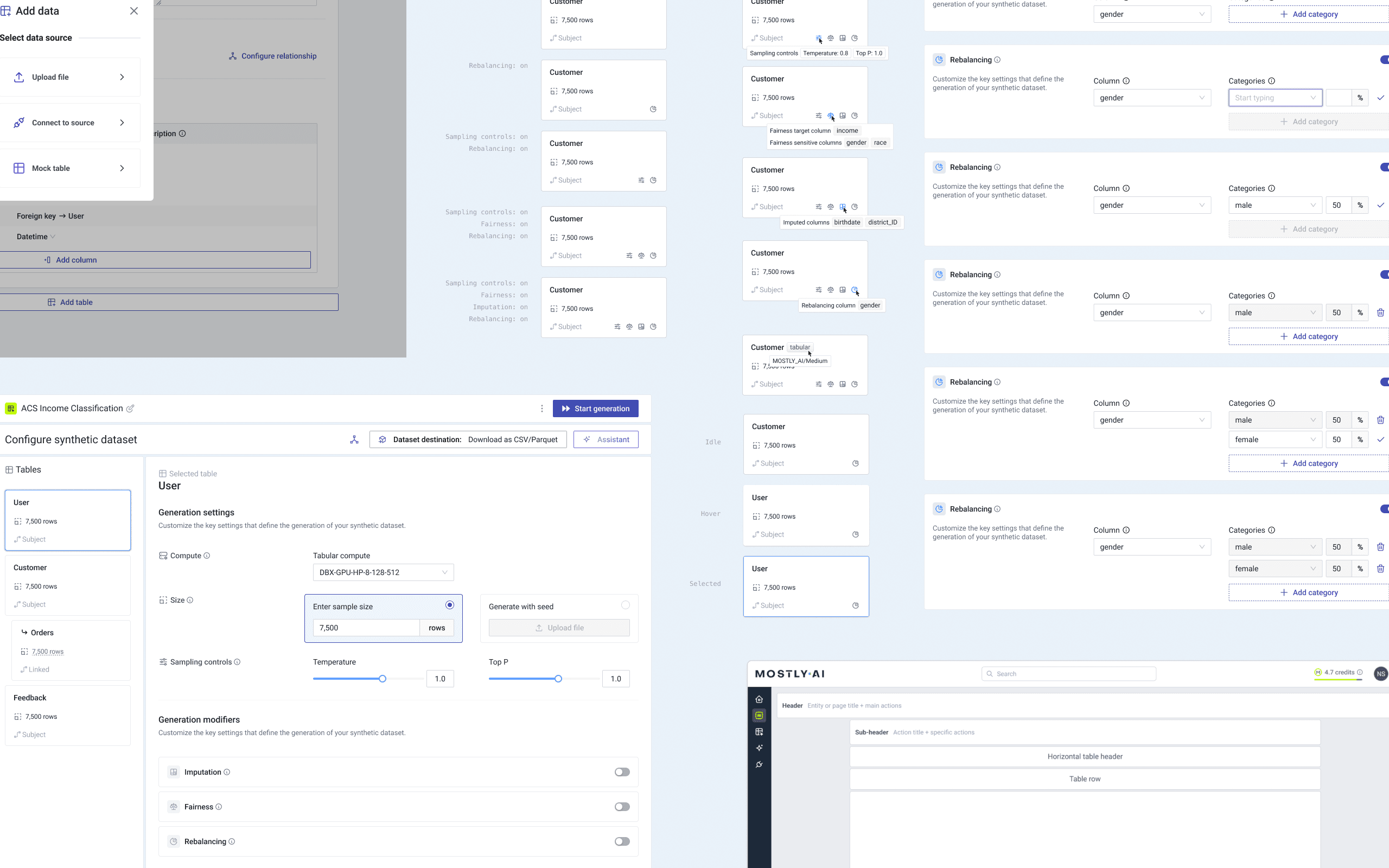Turn on the Fairness toggle
The width and height of the screenshot is (1389, 868).
coord(622,807)
